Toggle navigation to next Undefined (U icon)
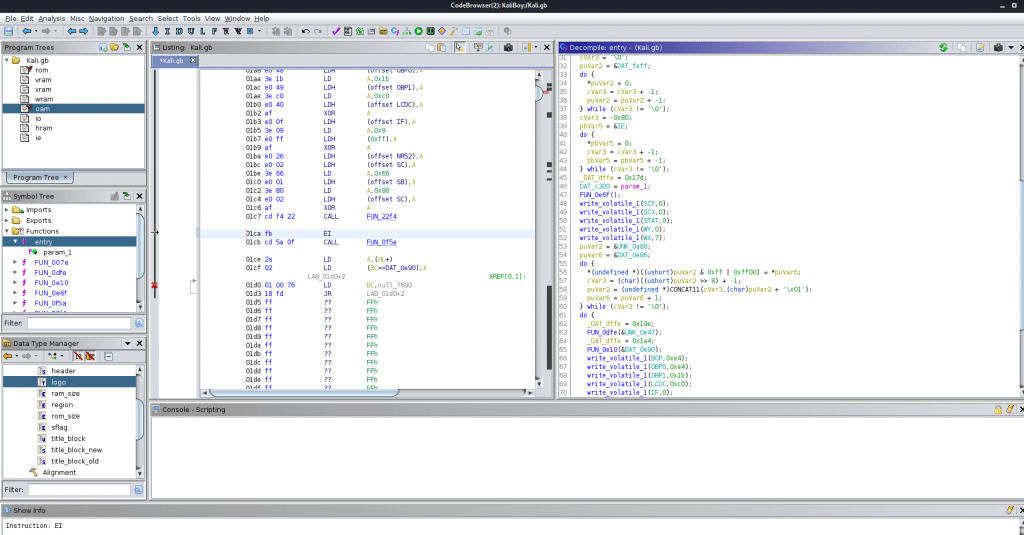 coord(191,31)
